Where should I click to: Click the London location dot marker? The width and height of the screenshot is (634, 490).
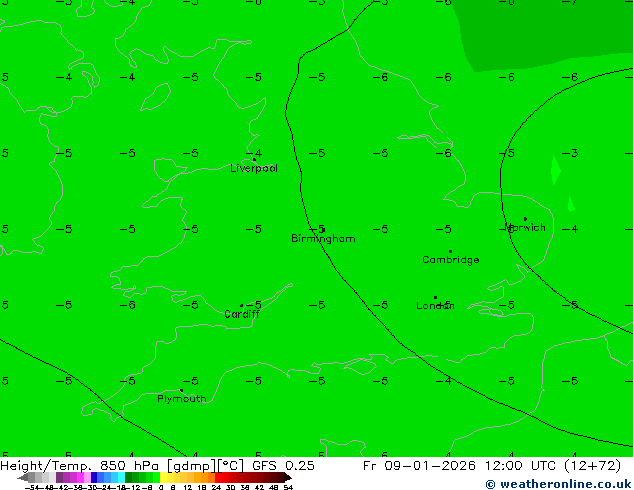coord(435,298)
